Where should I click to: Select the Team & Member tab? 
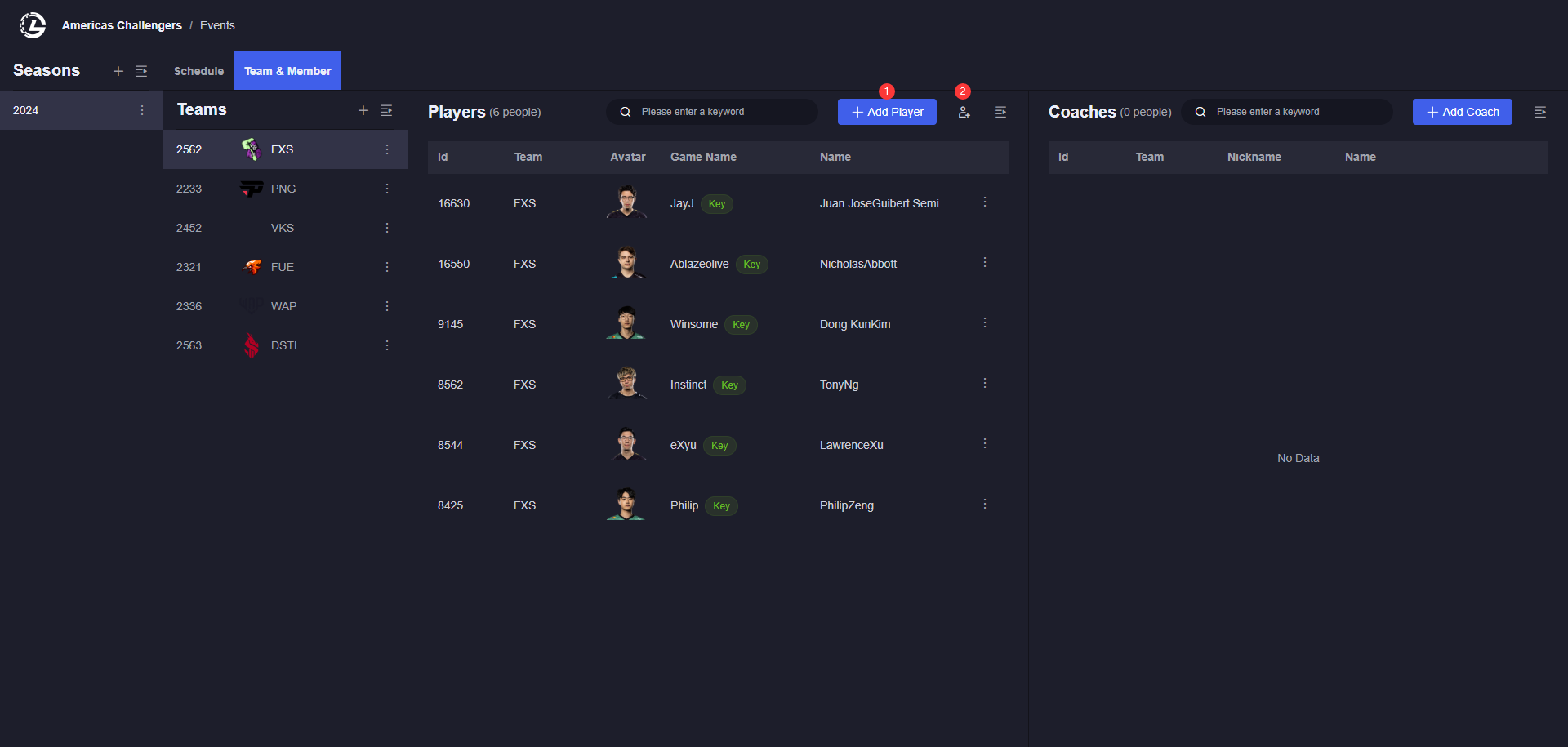(x=287, y=71)
